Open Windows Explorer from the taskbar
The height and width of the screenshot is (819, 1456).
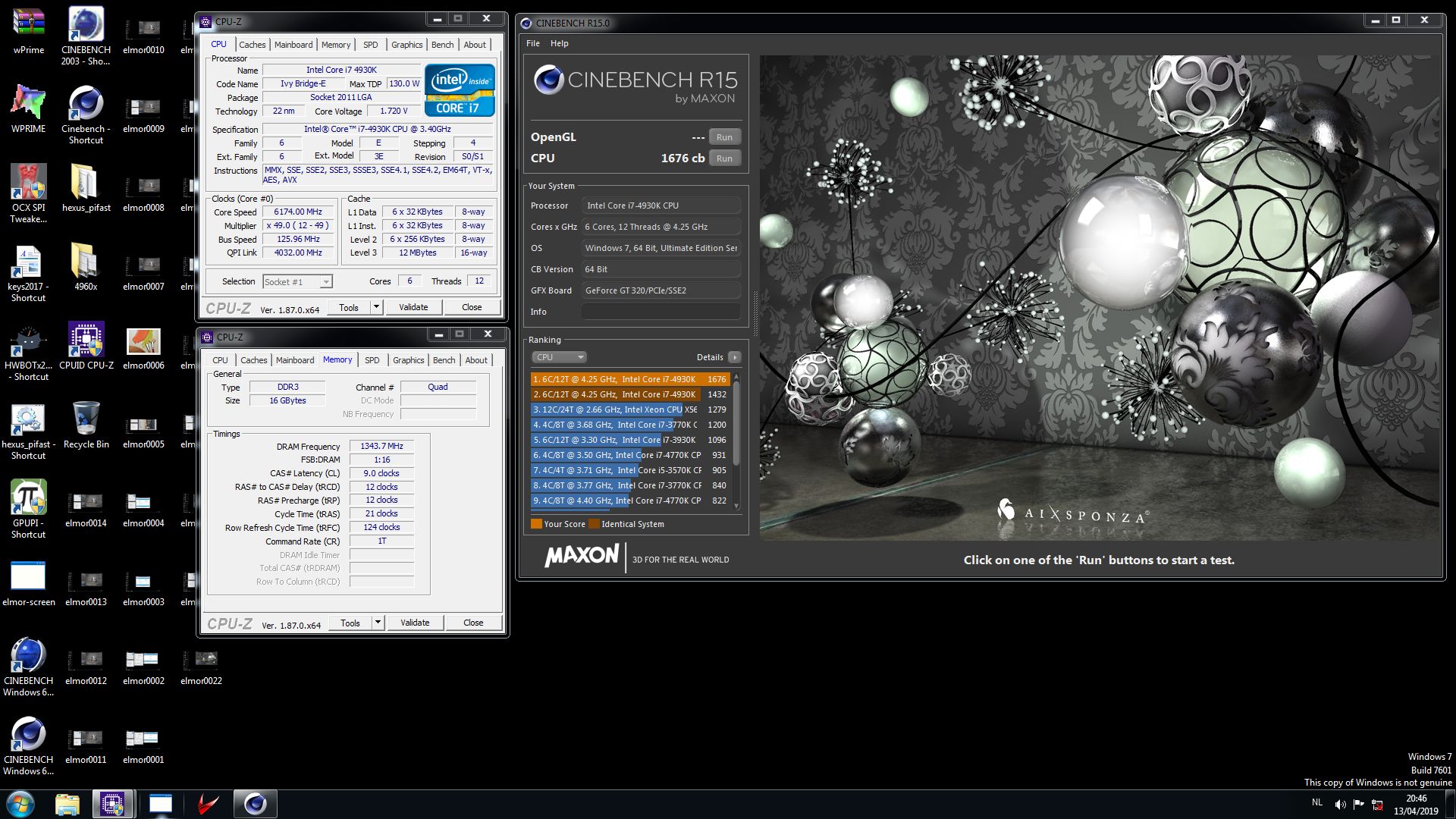click(x=67, y=804)
